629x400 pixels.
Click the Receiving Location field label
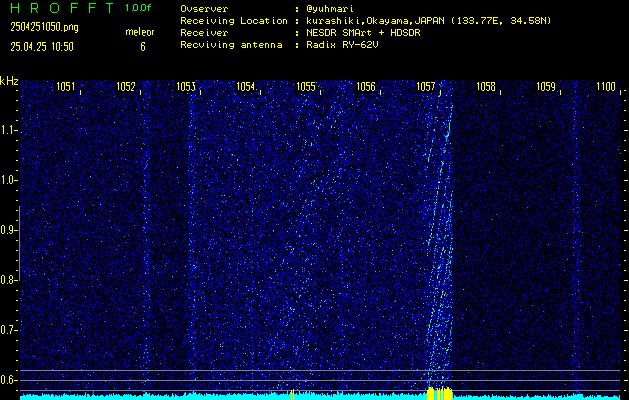[234, 21]
